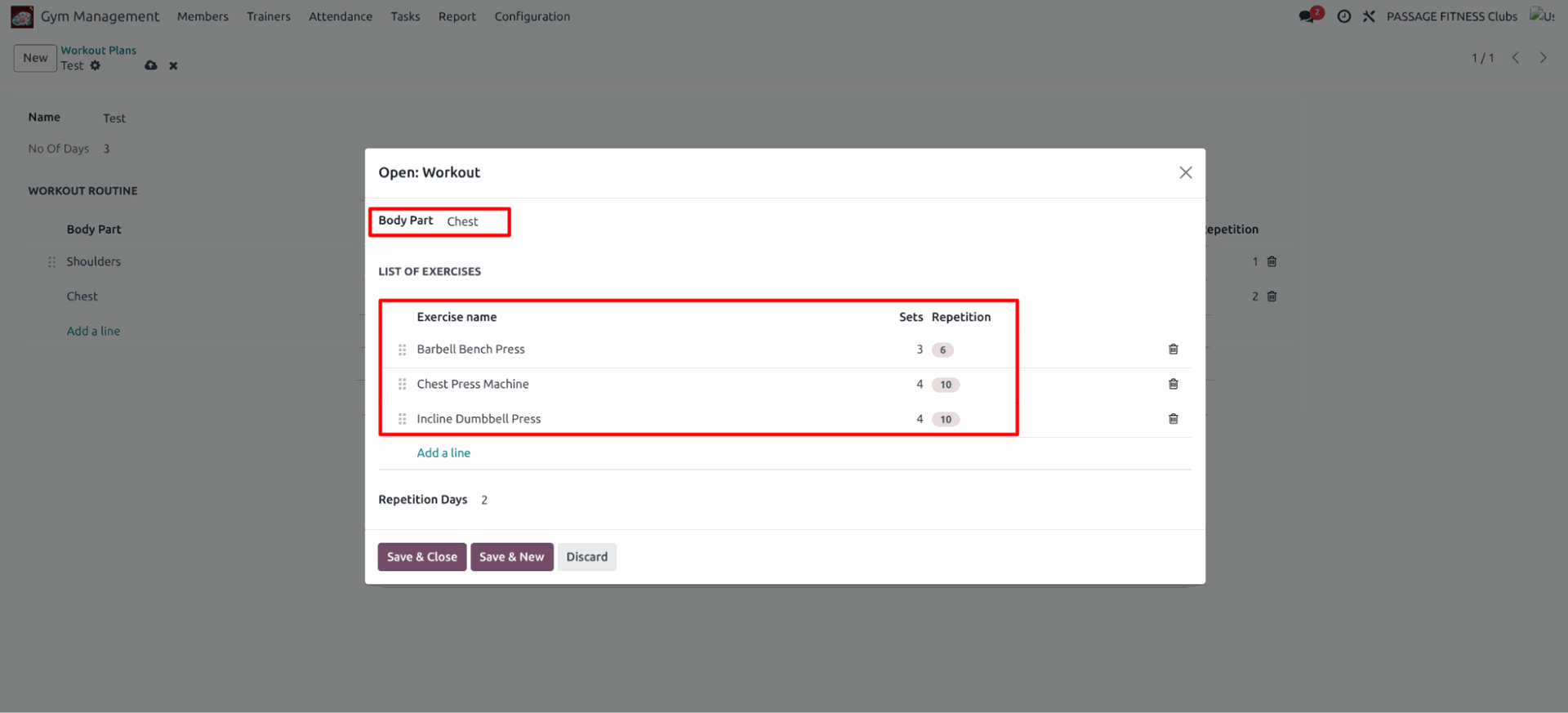Click Save & New button
The image size is (1568, 713).
click(511, 557)
